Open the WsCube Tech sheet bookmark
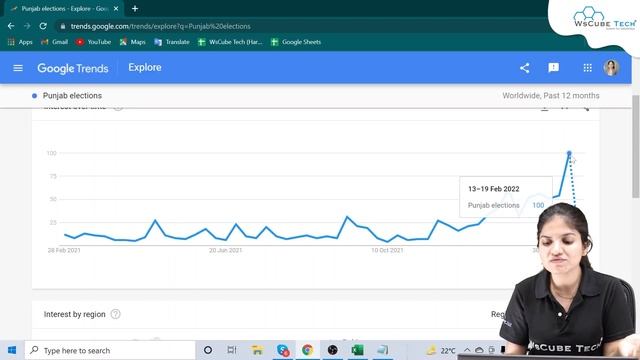This screenshot has width=640, height=360. click(x=230, y=42)
